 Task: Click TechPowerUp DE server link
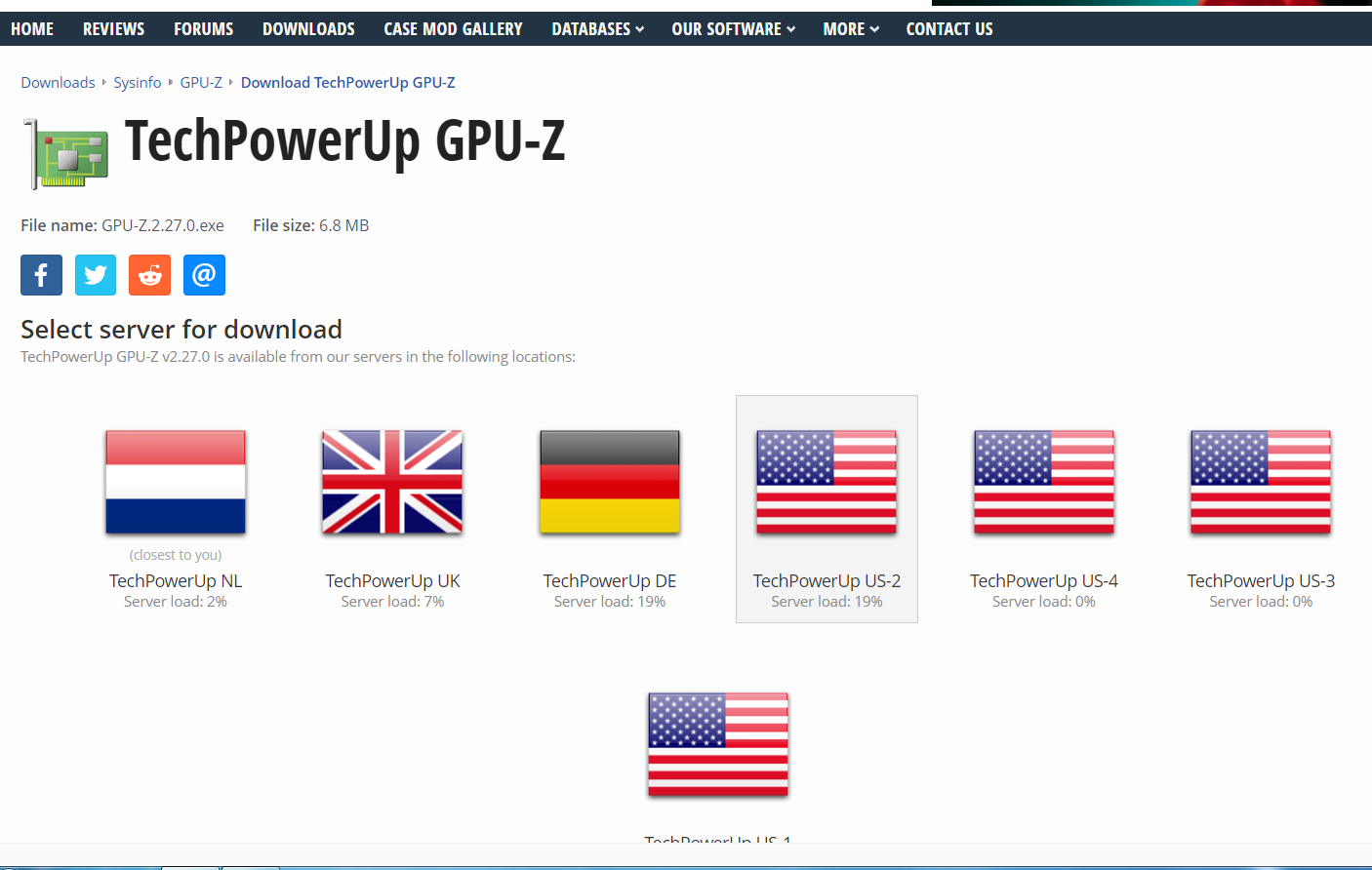pyautogui.click(x=610, y=580)
